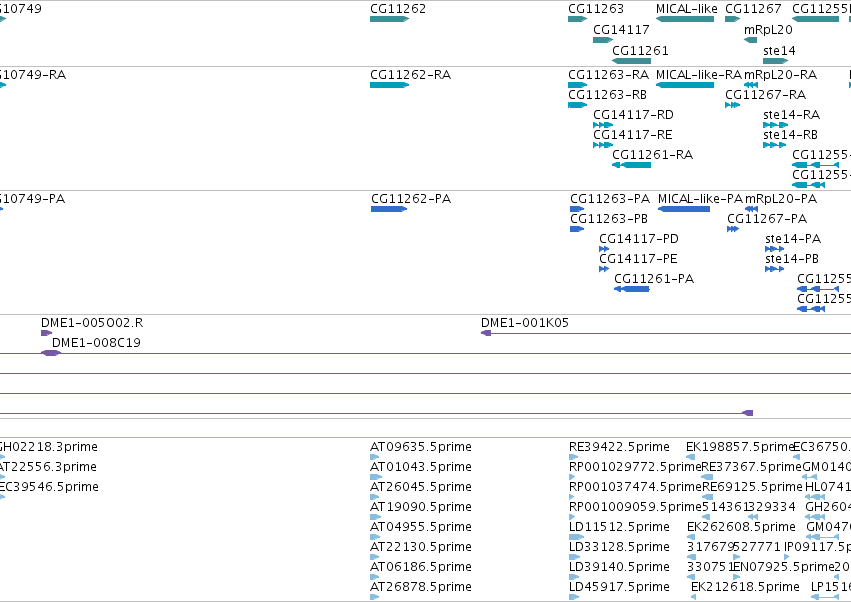Open the CG11263-PA protein label
This screenshot has height=602, width=851.
click(x=610, y=199)
